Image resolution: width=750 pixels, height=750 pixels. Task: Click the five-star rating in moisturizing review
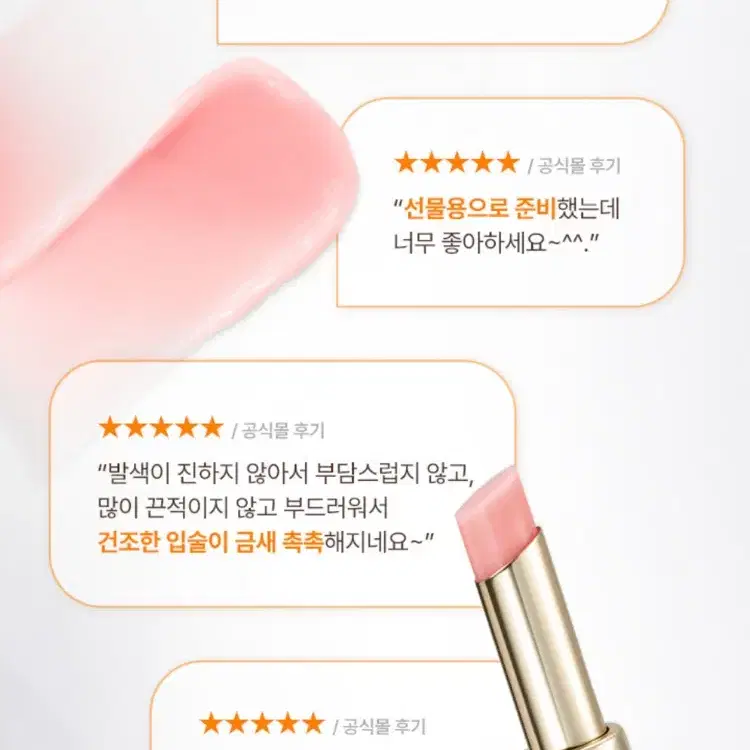click(161, 427)
